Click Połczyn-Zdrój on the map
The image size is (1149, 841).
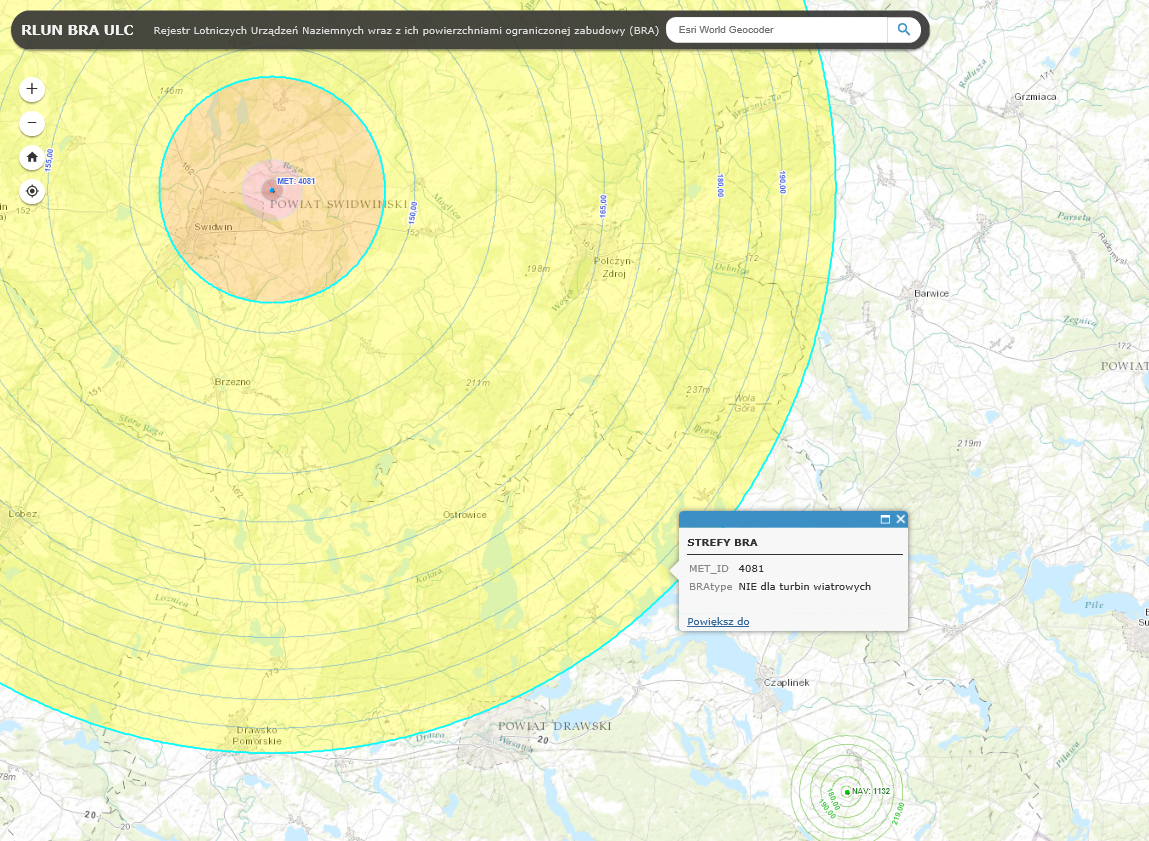point(615,266)
